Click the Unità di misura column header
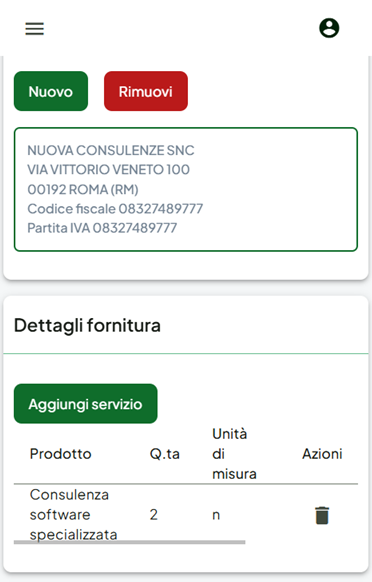The height and width of the screenshot is (582, 372). 234,454
